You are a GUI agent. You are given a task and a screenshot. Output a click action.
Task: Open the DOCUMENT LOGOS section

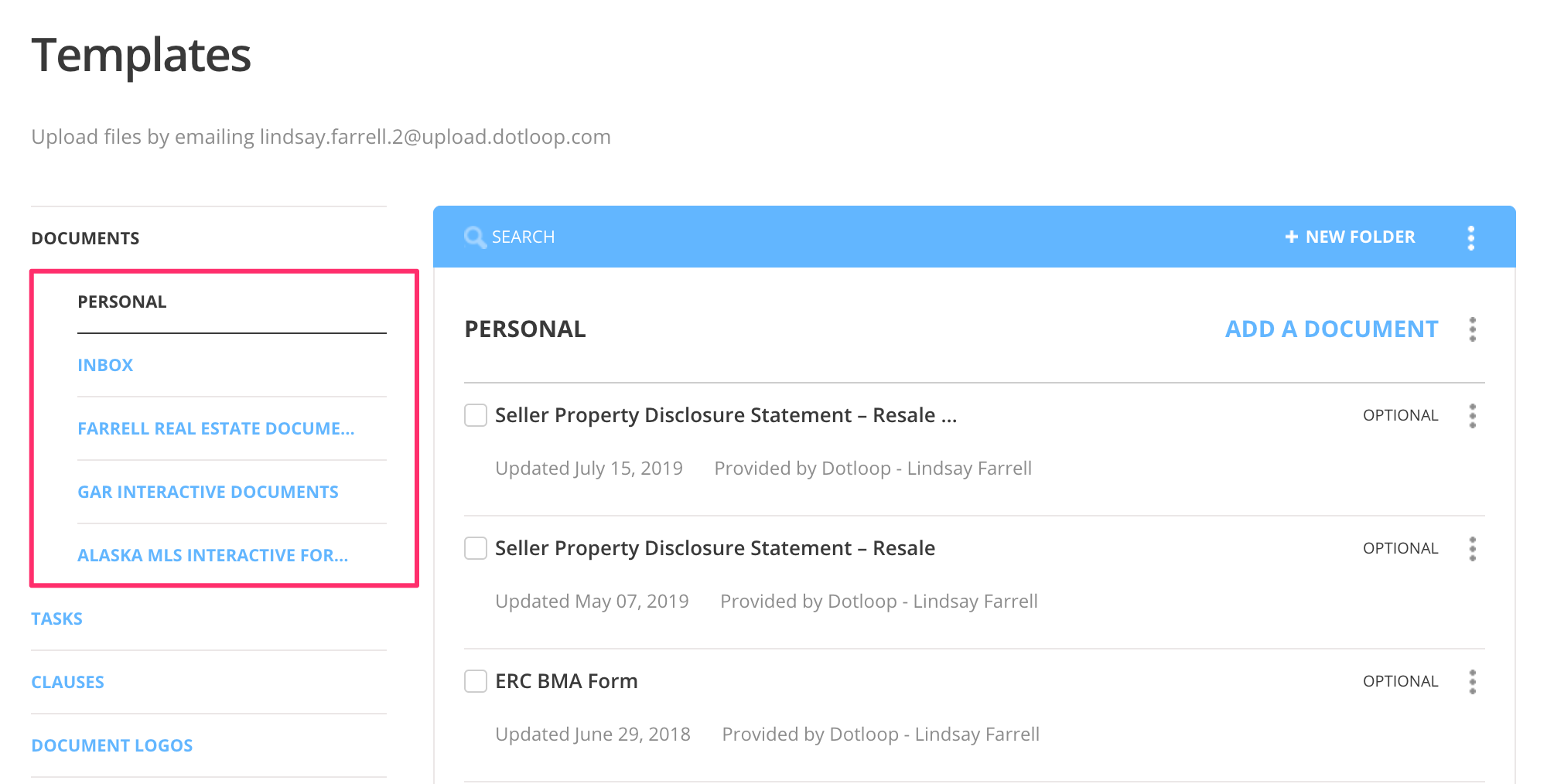coord(112,745)
